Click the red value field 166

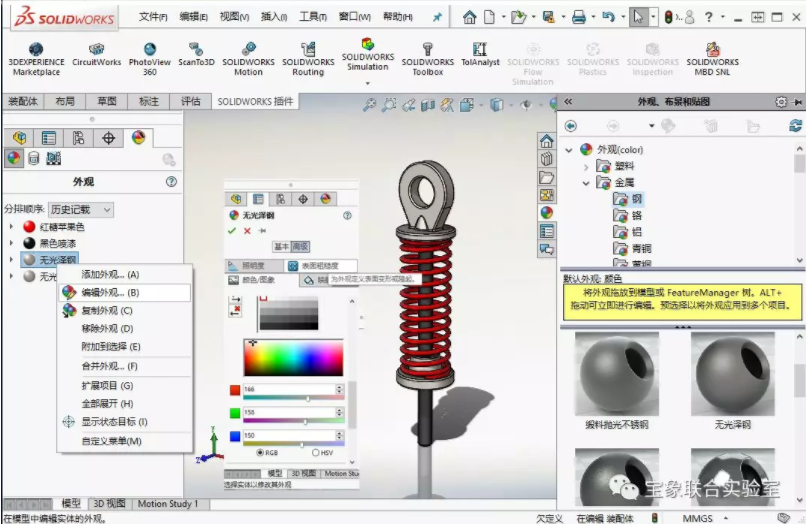[289, 389]
